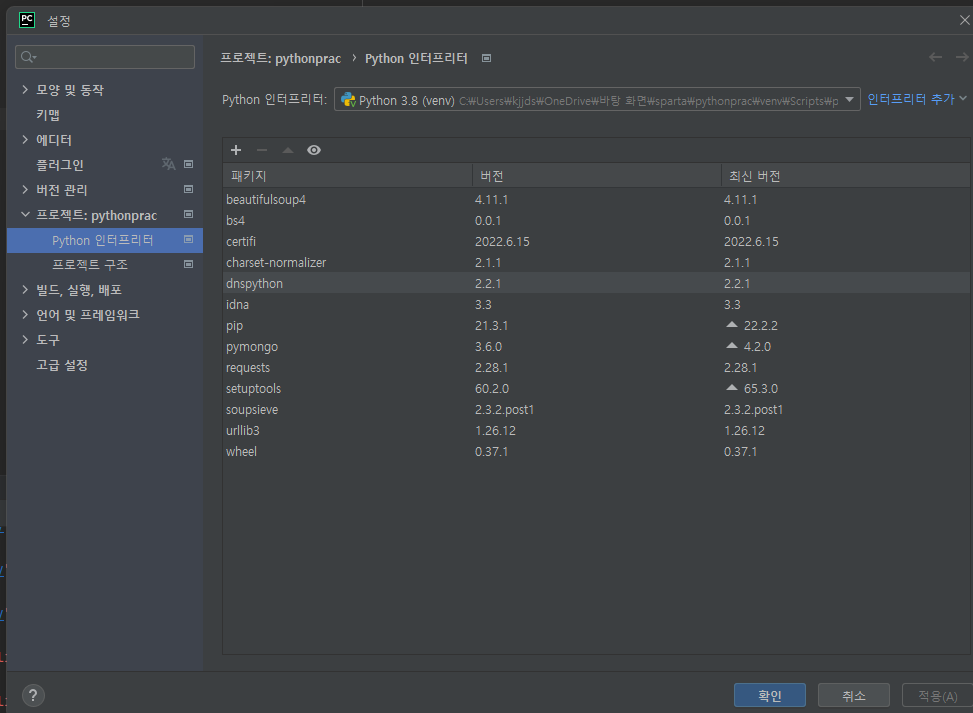The width and height of the screenshot is (973, 713).
Task: Click project icon on 프로젝트: pythonprac row
Action: click(189, 215)
